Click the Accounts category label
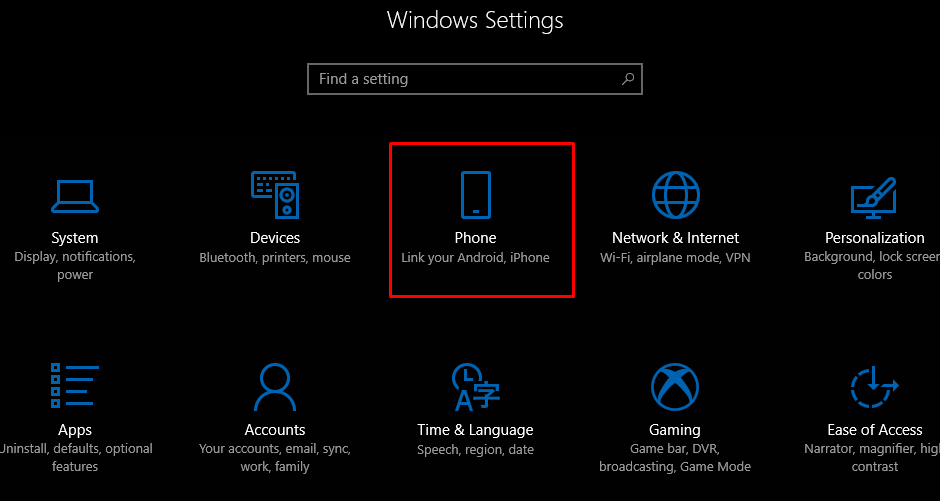Screen dimensions: 940x501 pos(275,430)
